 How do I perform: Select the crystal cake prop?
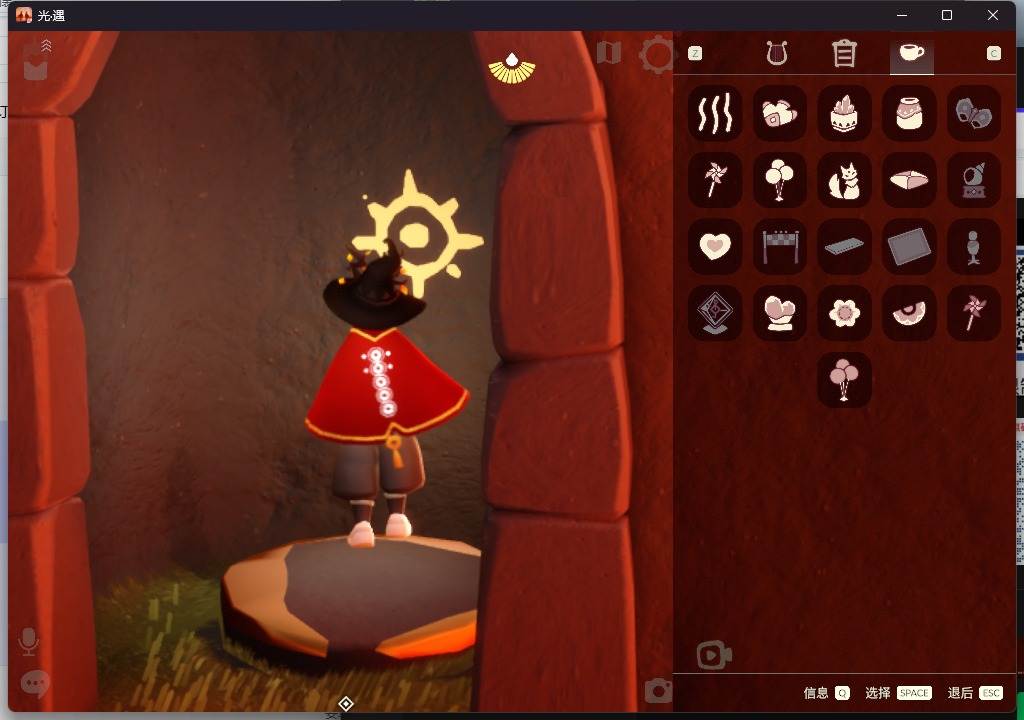(x=844, y=113)
